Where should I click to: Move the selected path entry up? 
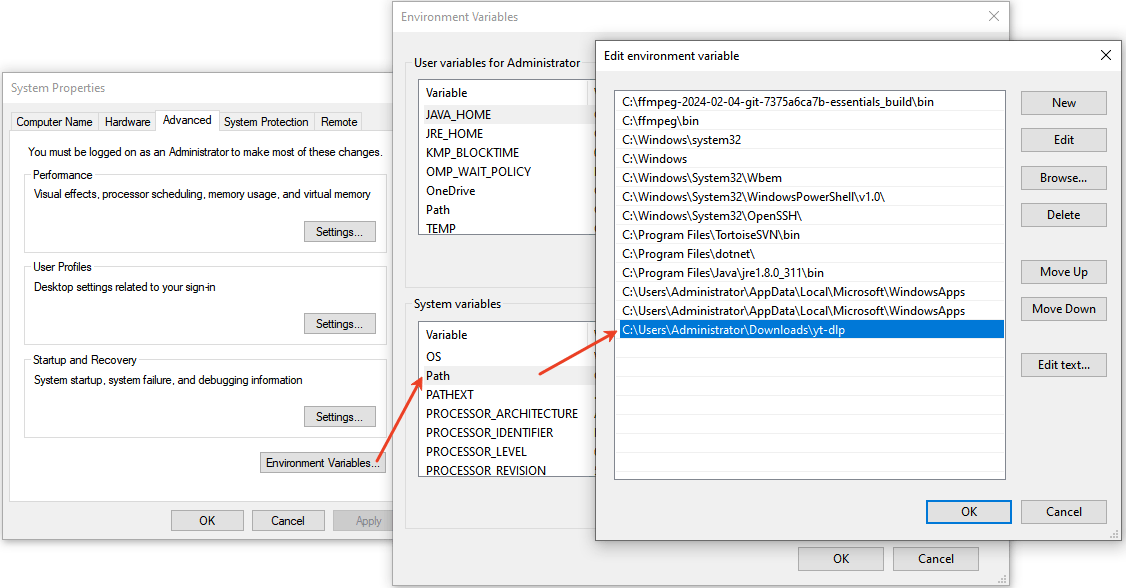1063,271
